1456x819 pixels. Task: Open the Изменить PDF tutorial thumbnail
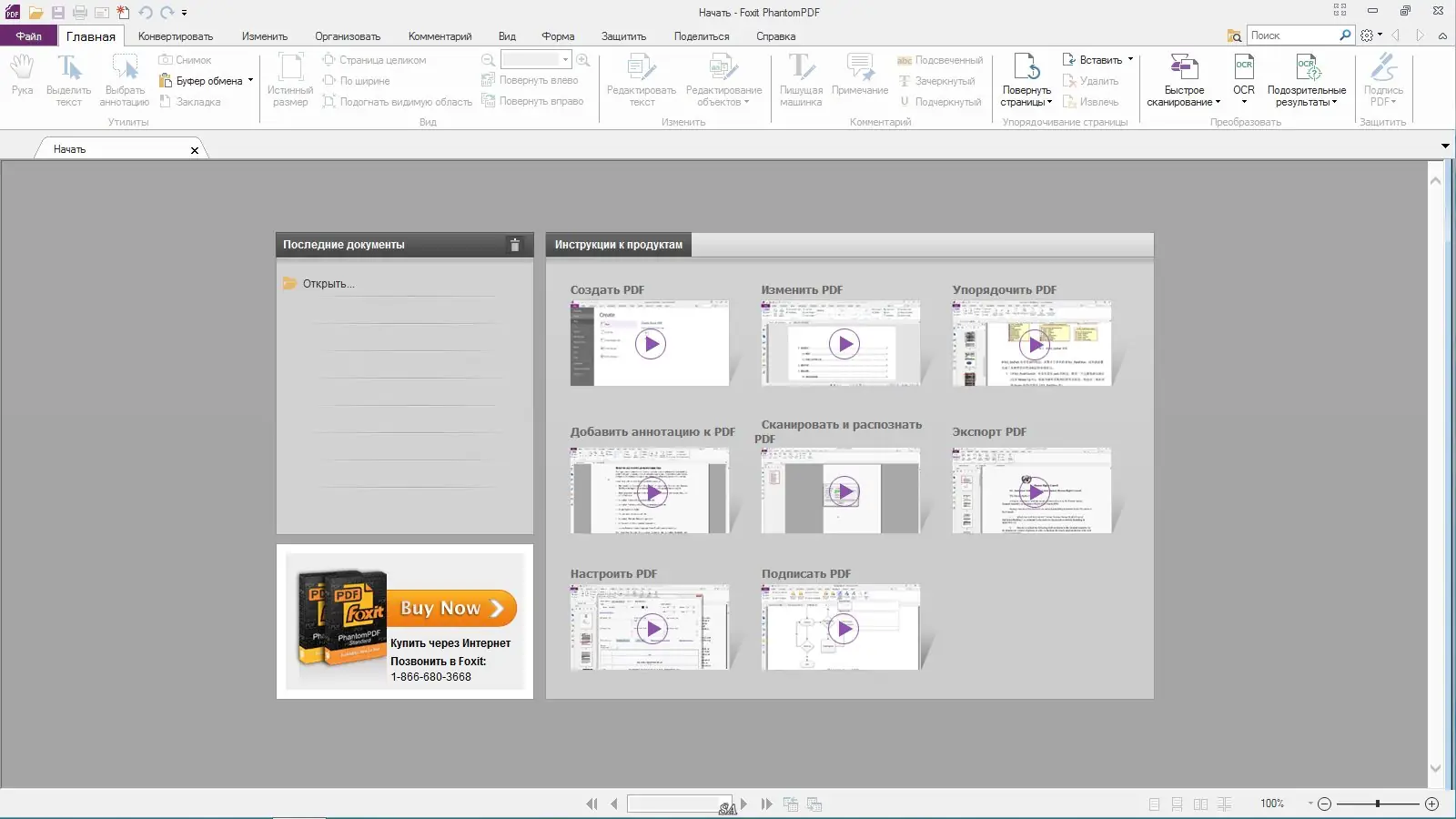tap(841, 343)
